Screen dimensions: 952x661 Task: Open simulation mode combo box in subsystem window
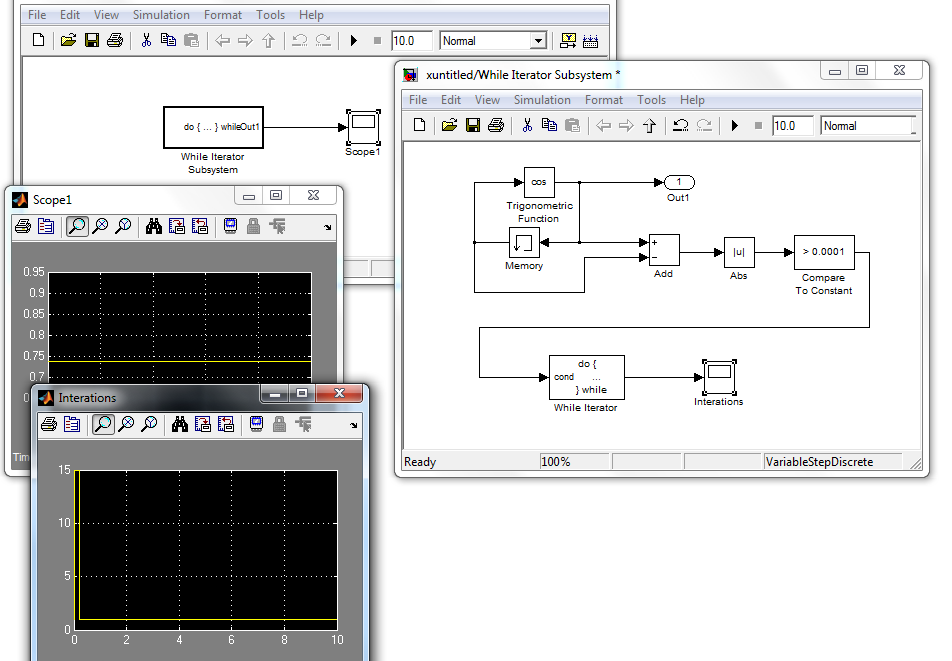867,126
